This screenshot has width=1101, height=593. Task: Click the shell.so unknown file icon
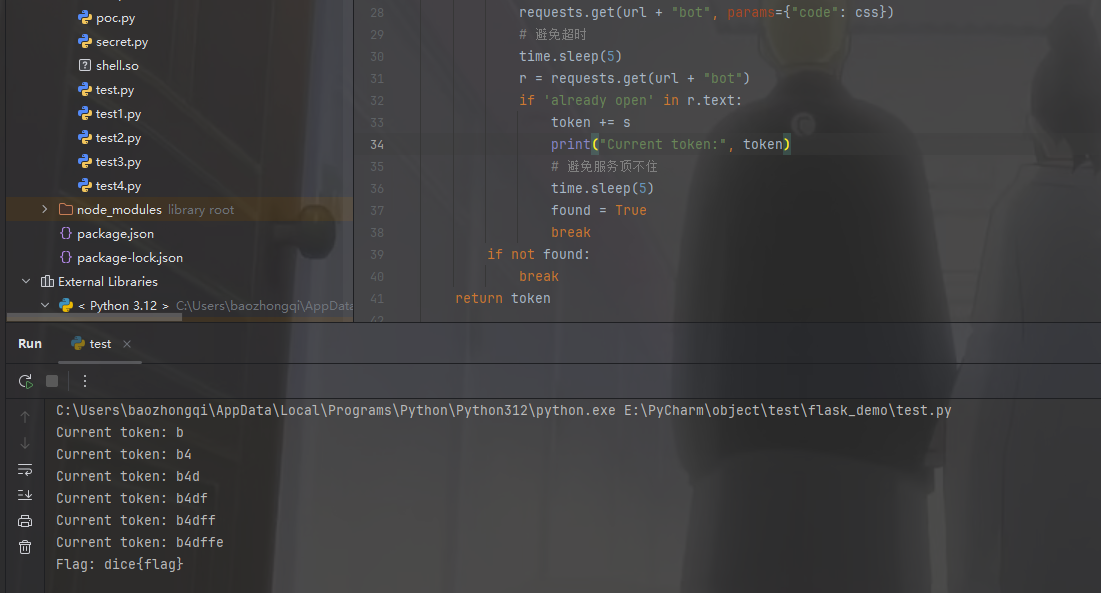(x=85, y=66)
